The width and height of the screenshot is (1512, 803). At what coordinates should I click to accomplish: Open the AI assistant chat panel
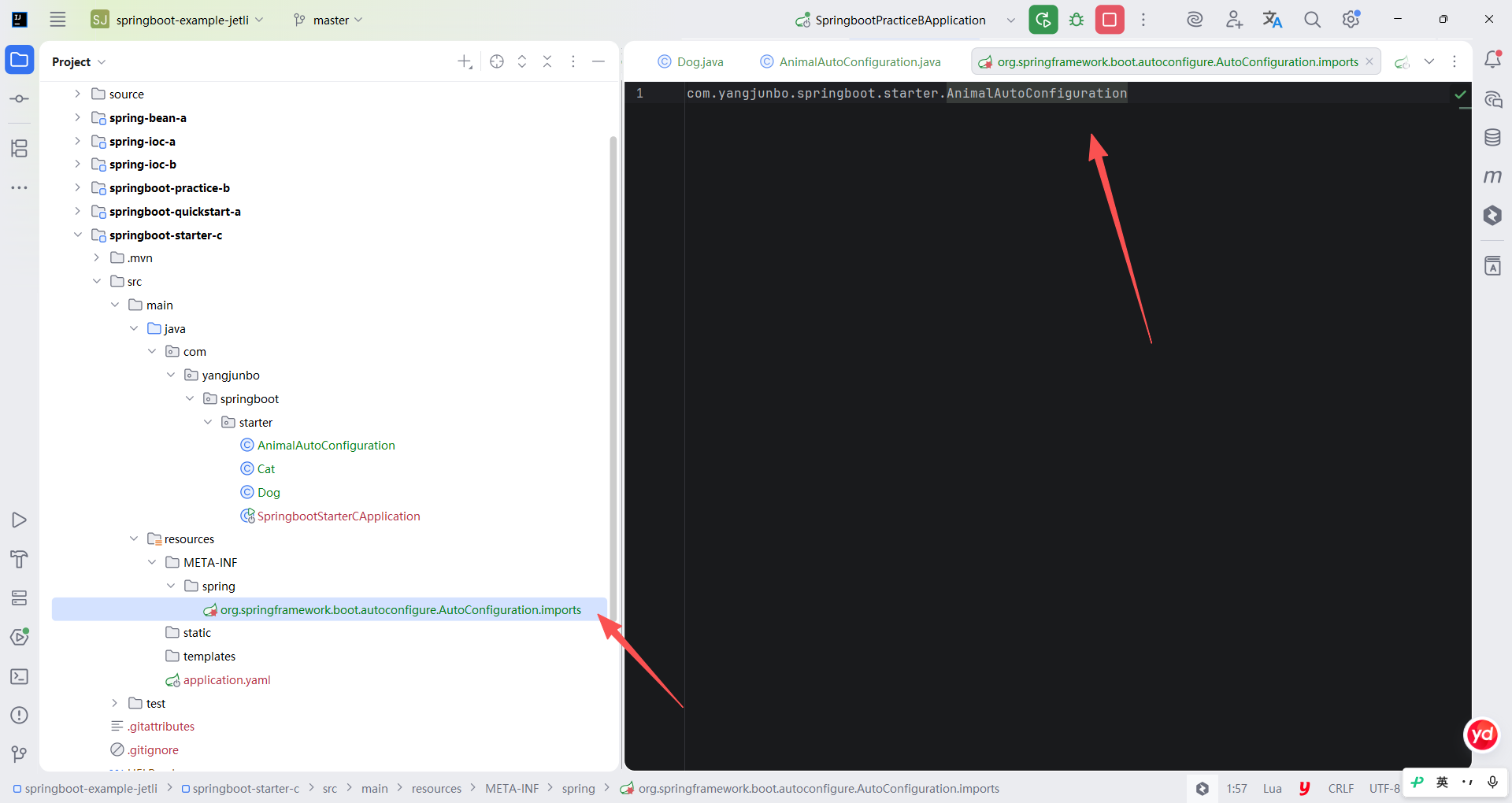[1492, 99]
